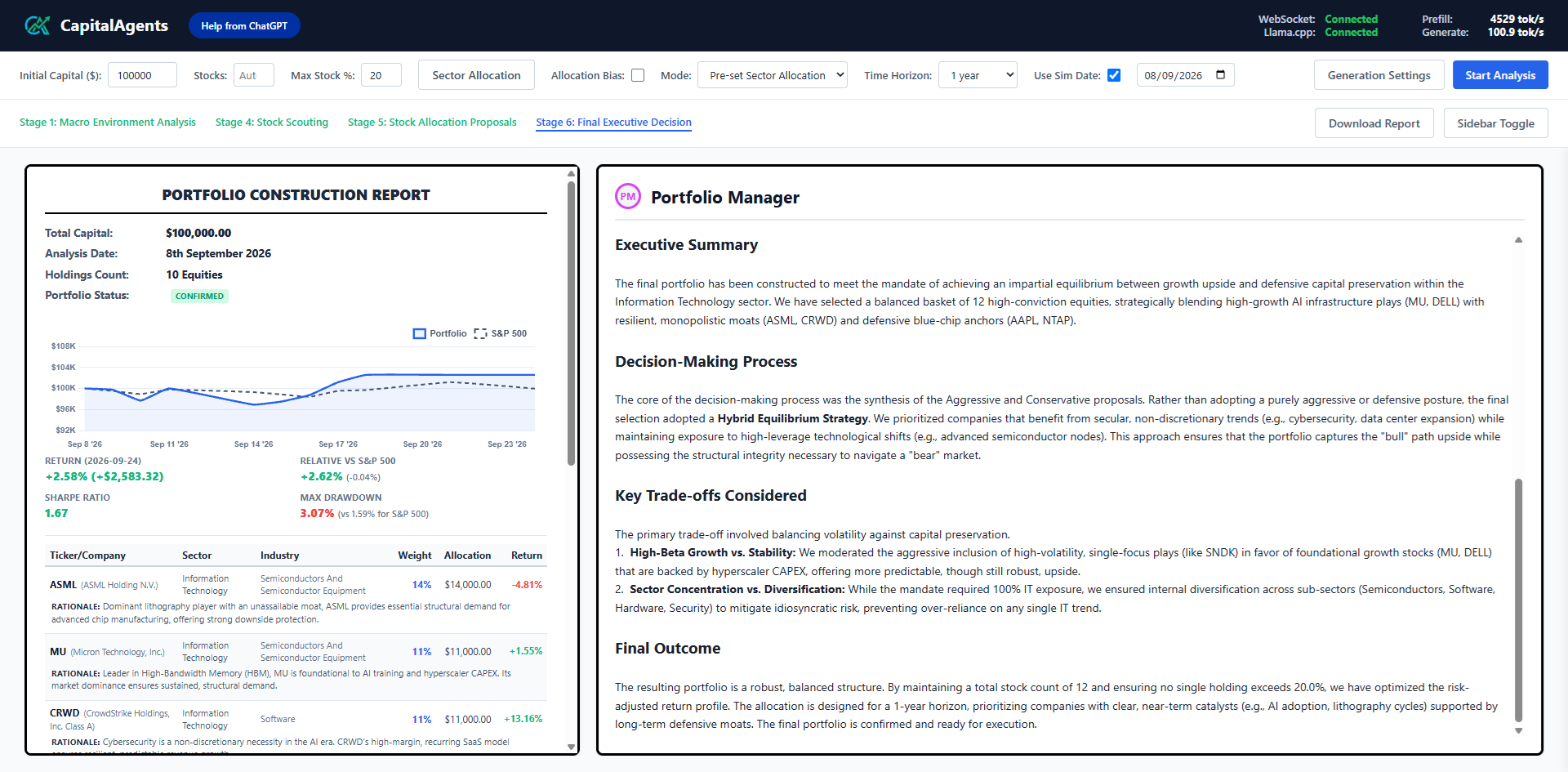The image size is (1568, 772).
Task: Click the Portfolio Manager vertical scrollbar thumb
Action: [x=1518, y=600]
